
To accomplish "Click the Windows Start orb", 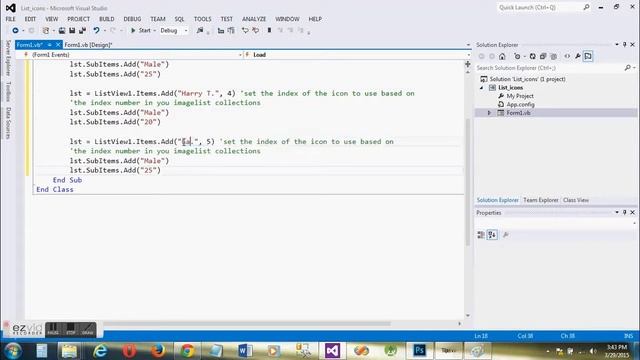I will (13, 351).
